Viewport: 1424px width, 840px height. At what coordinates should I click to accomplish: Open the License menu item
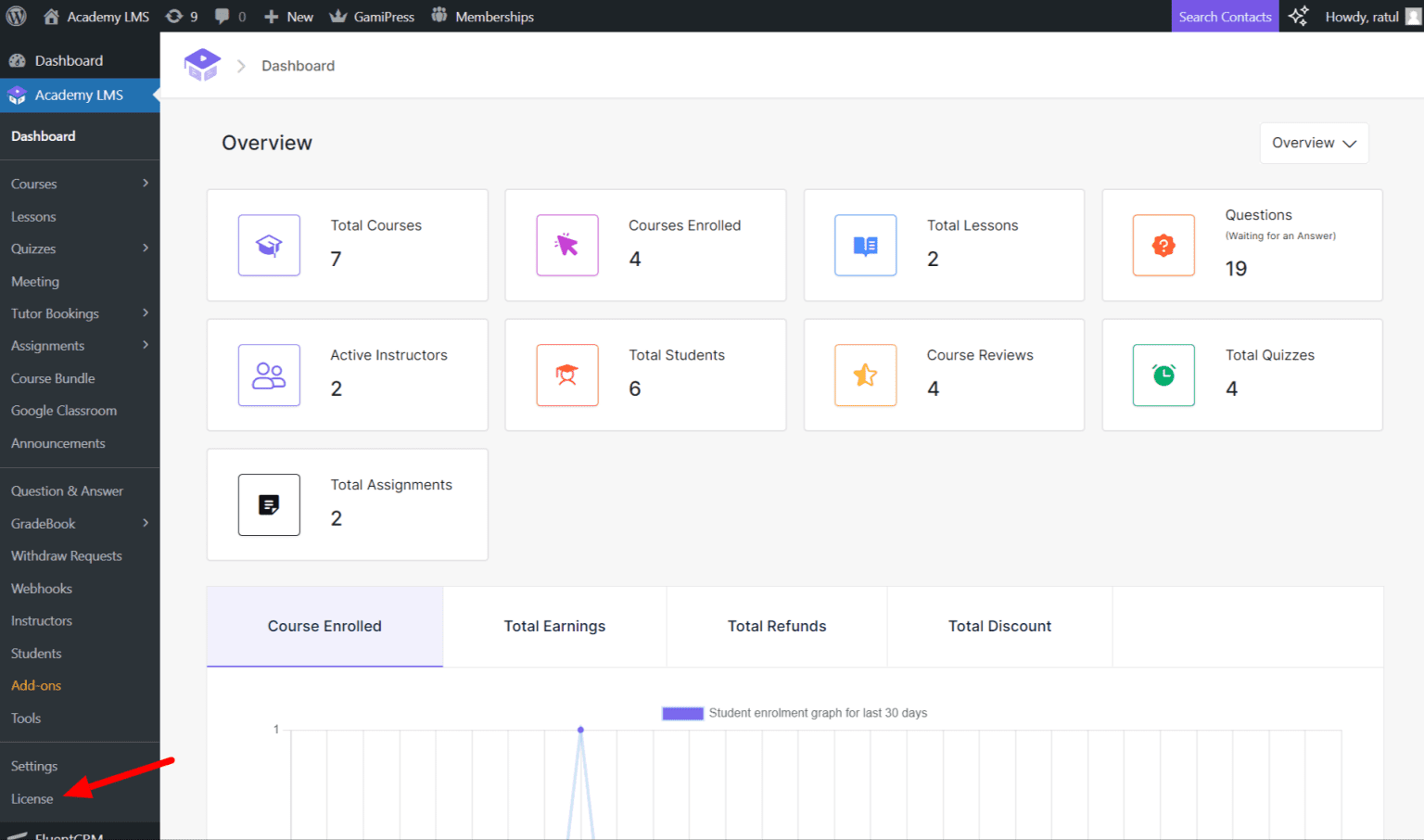(x=32, y=798)
